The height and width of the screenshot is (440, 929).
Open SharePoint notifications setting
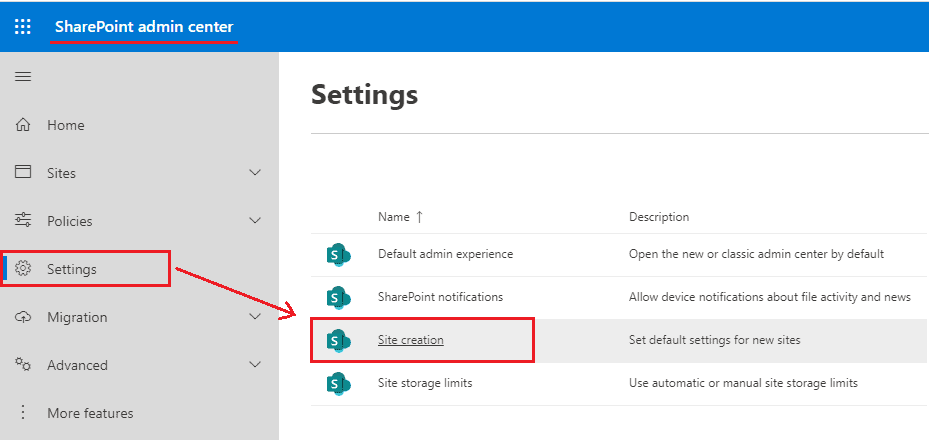[x=440, y=297]
